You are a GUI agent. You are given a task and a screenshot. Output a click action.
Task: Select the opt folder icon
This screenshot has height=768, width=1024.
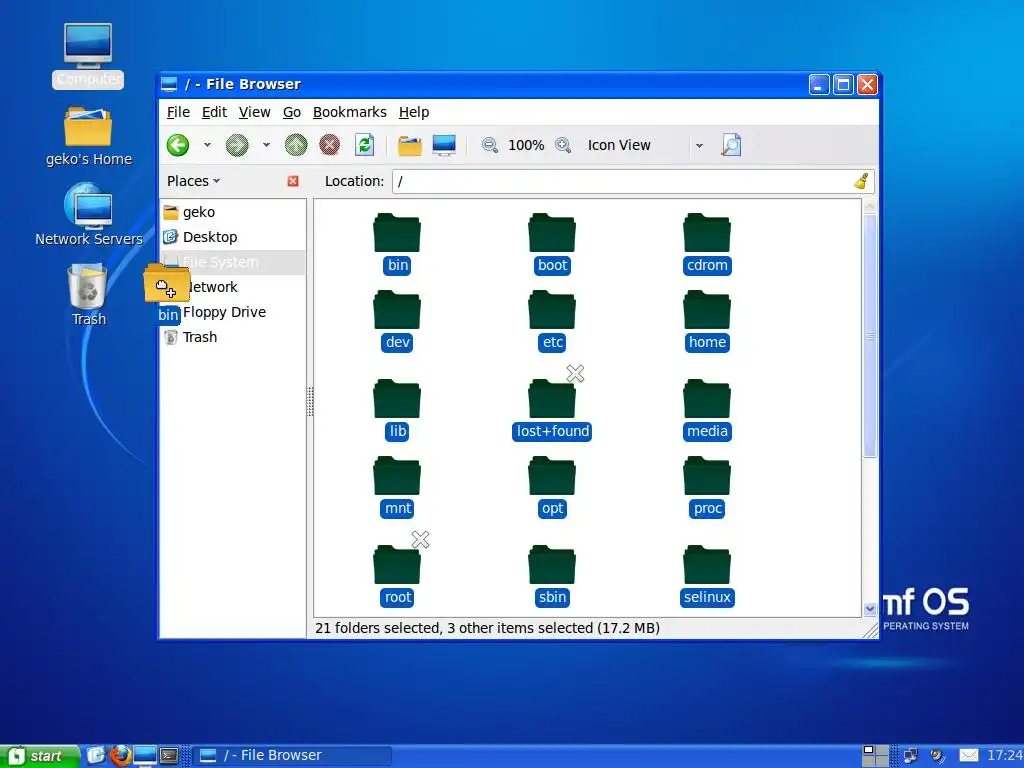click(x=552, y=476)
